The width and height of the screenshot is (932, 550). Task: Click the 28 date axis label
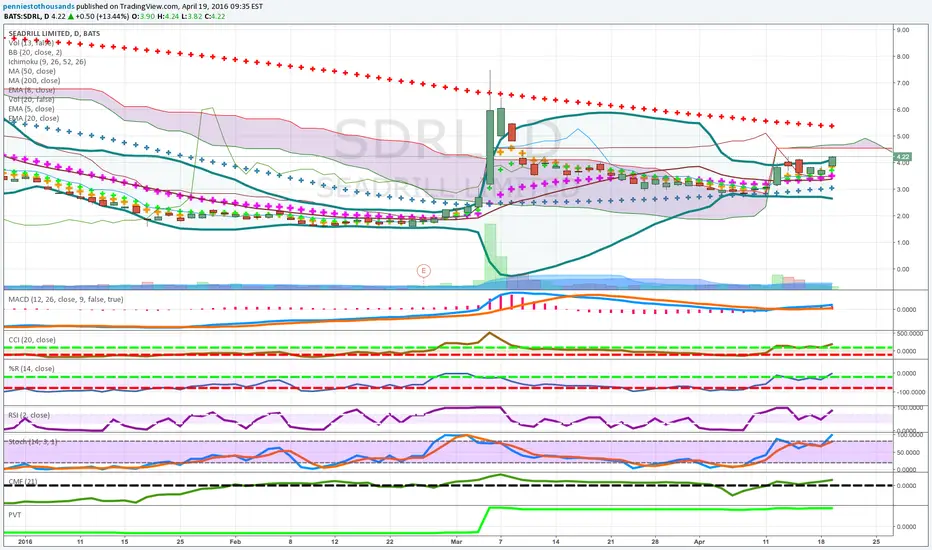point(656,542)
